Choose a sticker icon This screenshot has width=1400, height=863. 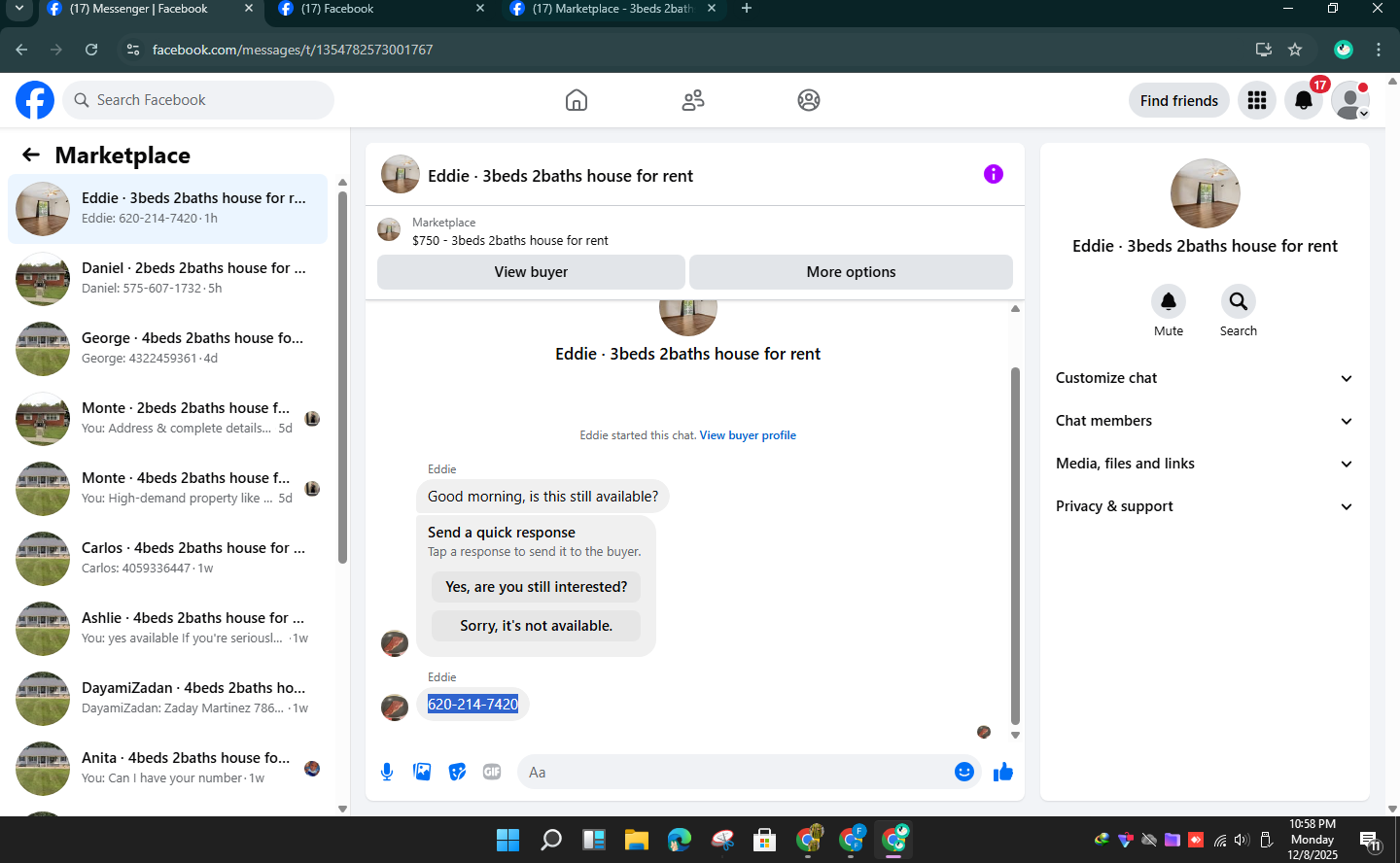(457, 772)
